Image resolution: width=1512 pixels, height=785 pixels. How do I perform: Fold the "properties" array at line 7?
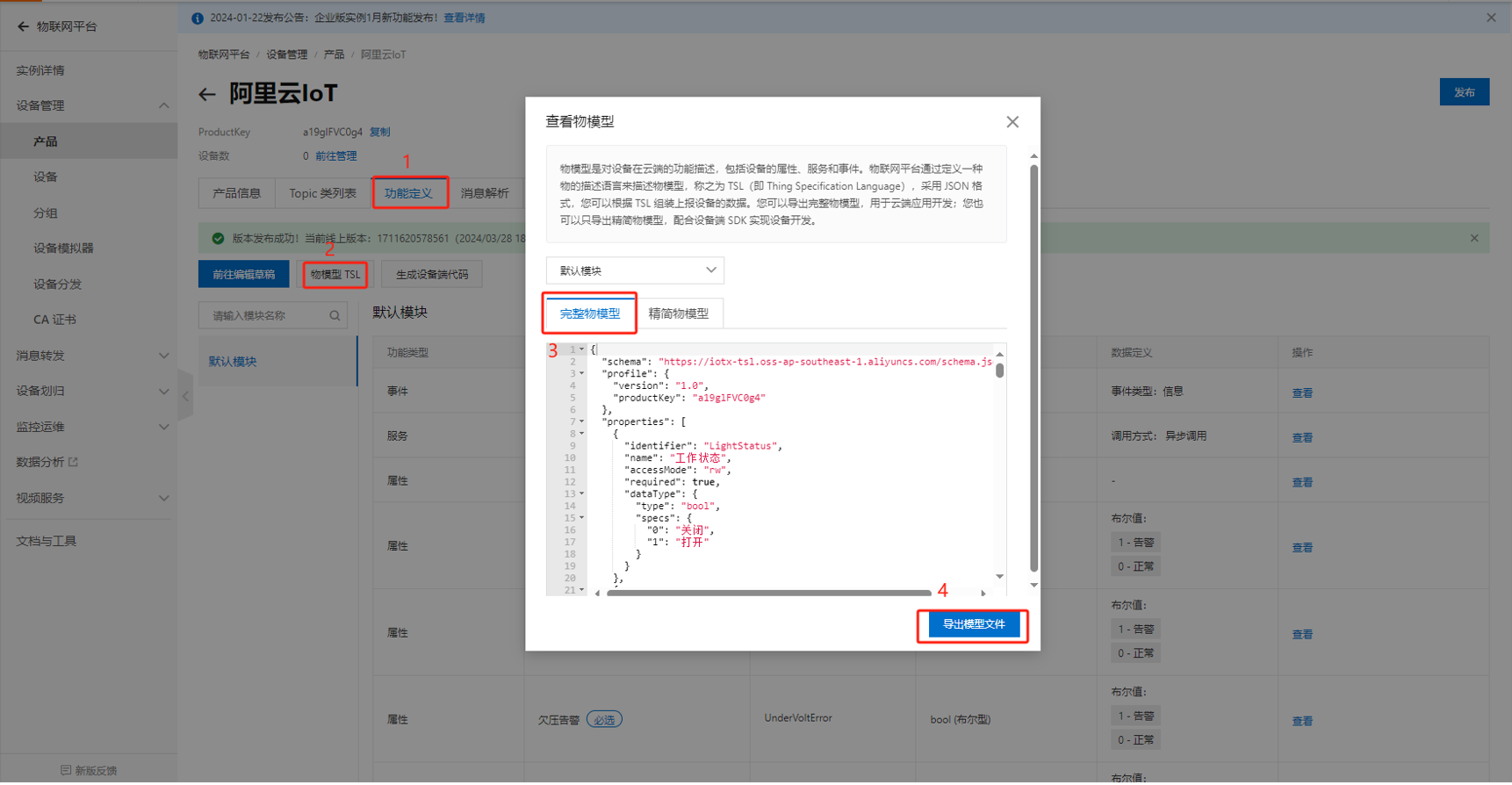tap(581, 421)
